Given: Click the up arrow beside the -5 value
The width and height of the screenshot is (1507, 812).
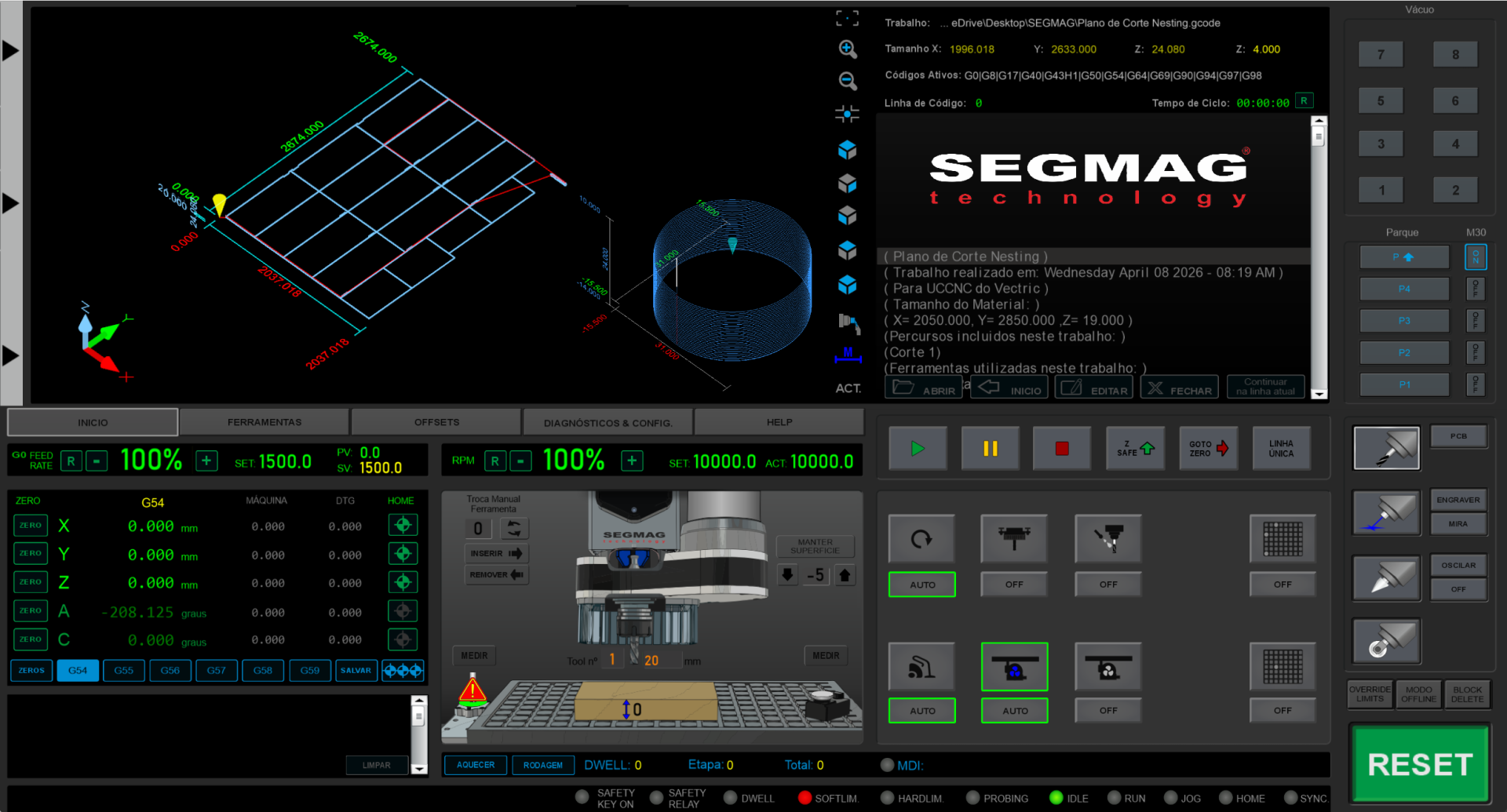Looking at the screenshot, I should (845, 575).
